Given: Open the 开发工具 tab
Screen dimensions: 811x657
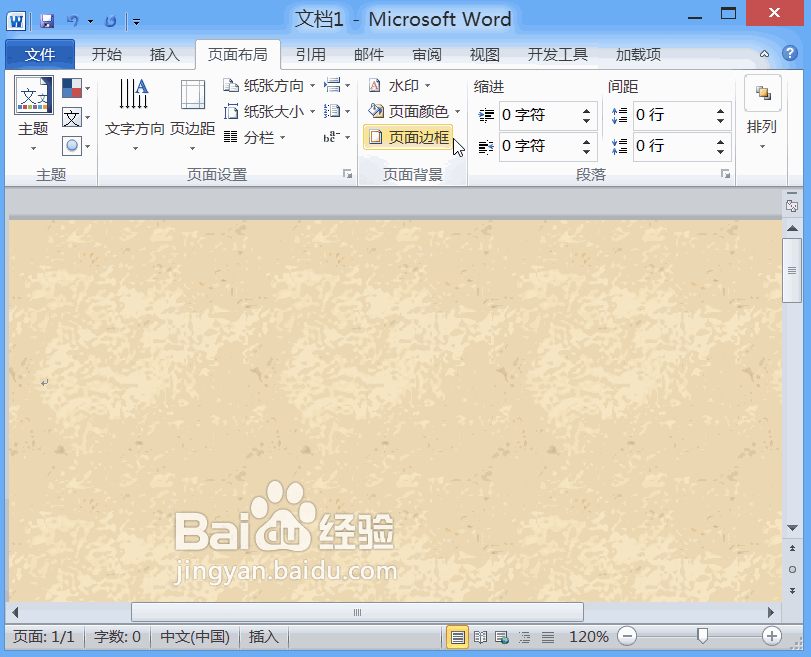Looking at the screenshot, I should click(558, 54).
